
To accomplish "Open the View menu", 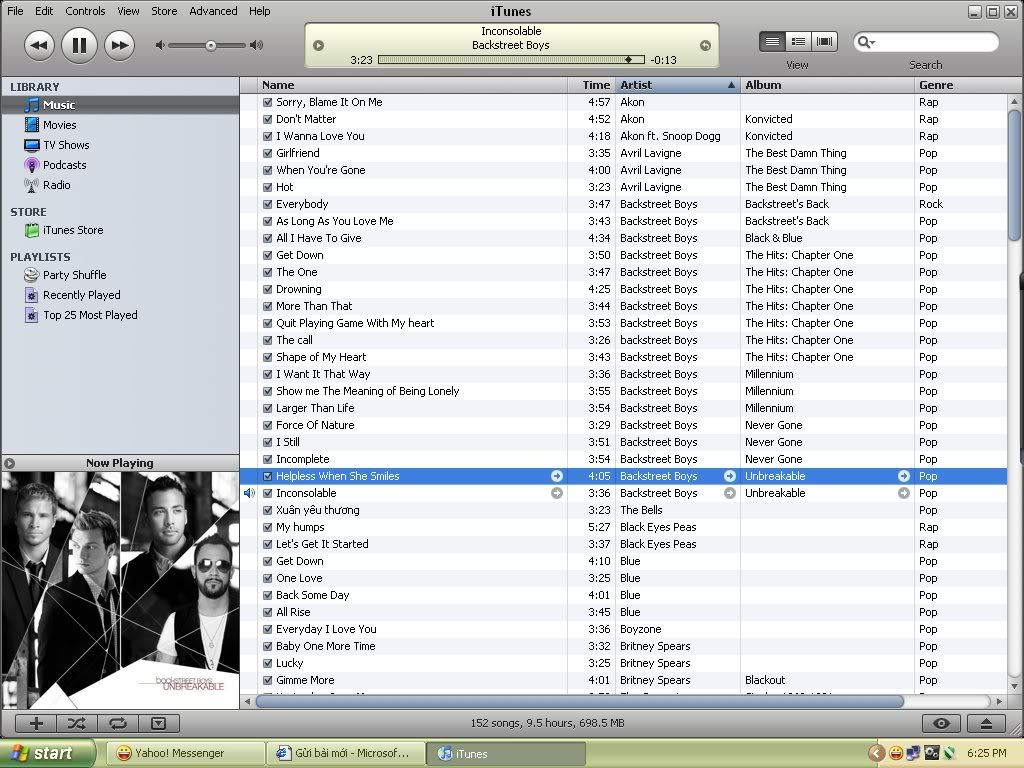I will click(x=128, y=11).
